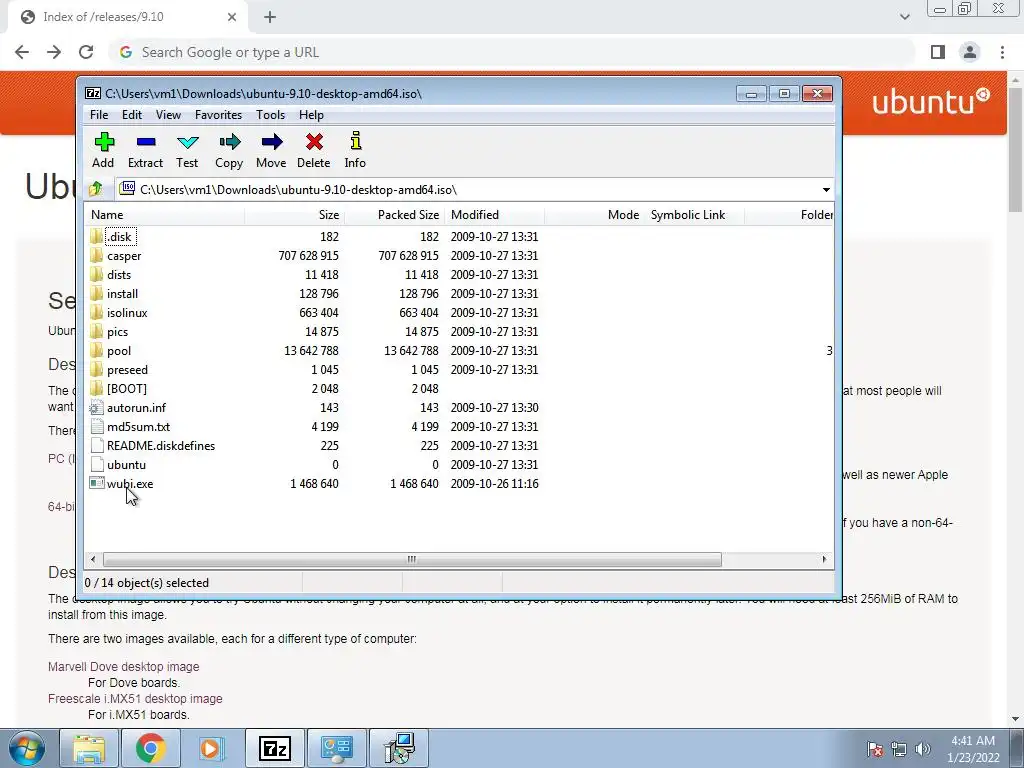Open the Favorites menu
Viewport: 1024px width, 768px height.
pos(218,115)
